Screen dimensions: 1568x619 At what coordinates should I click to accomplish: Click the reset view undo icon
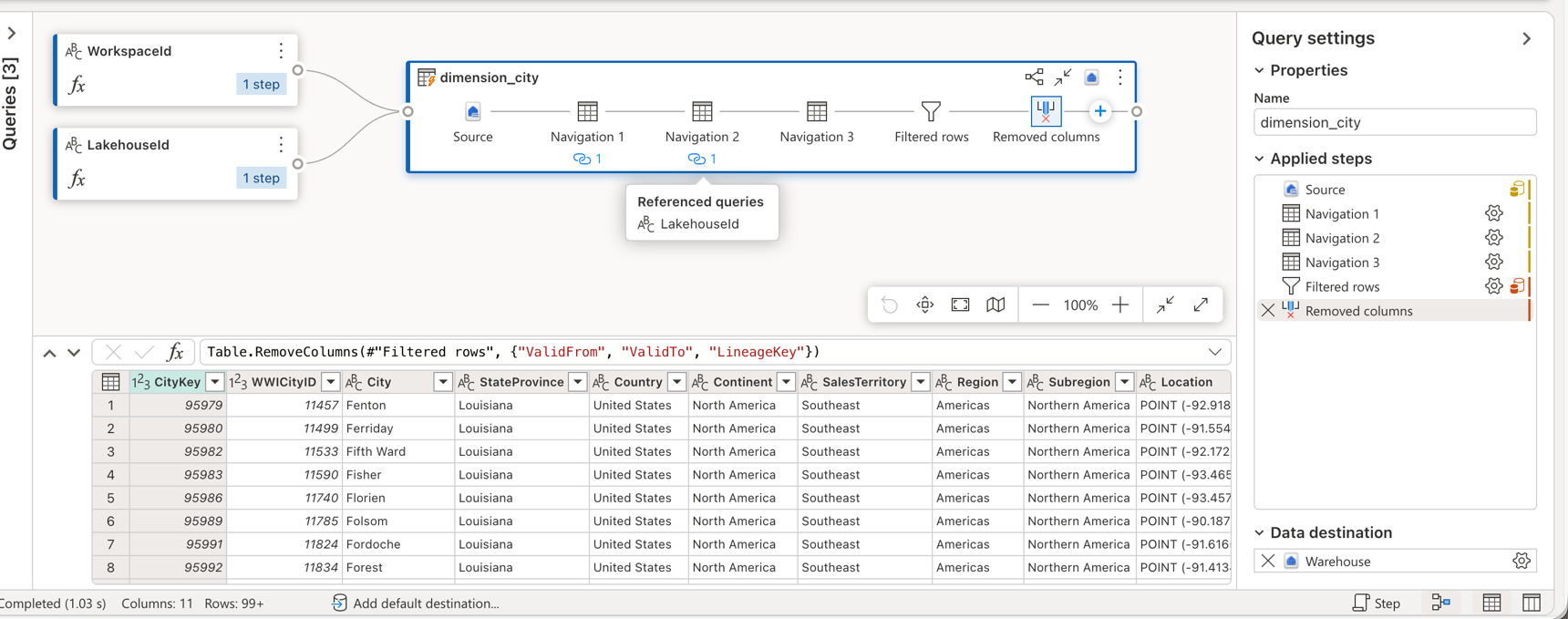click(890, 304)
